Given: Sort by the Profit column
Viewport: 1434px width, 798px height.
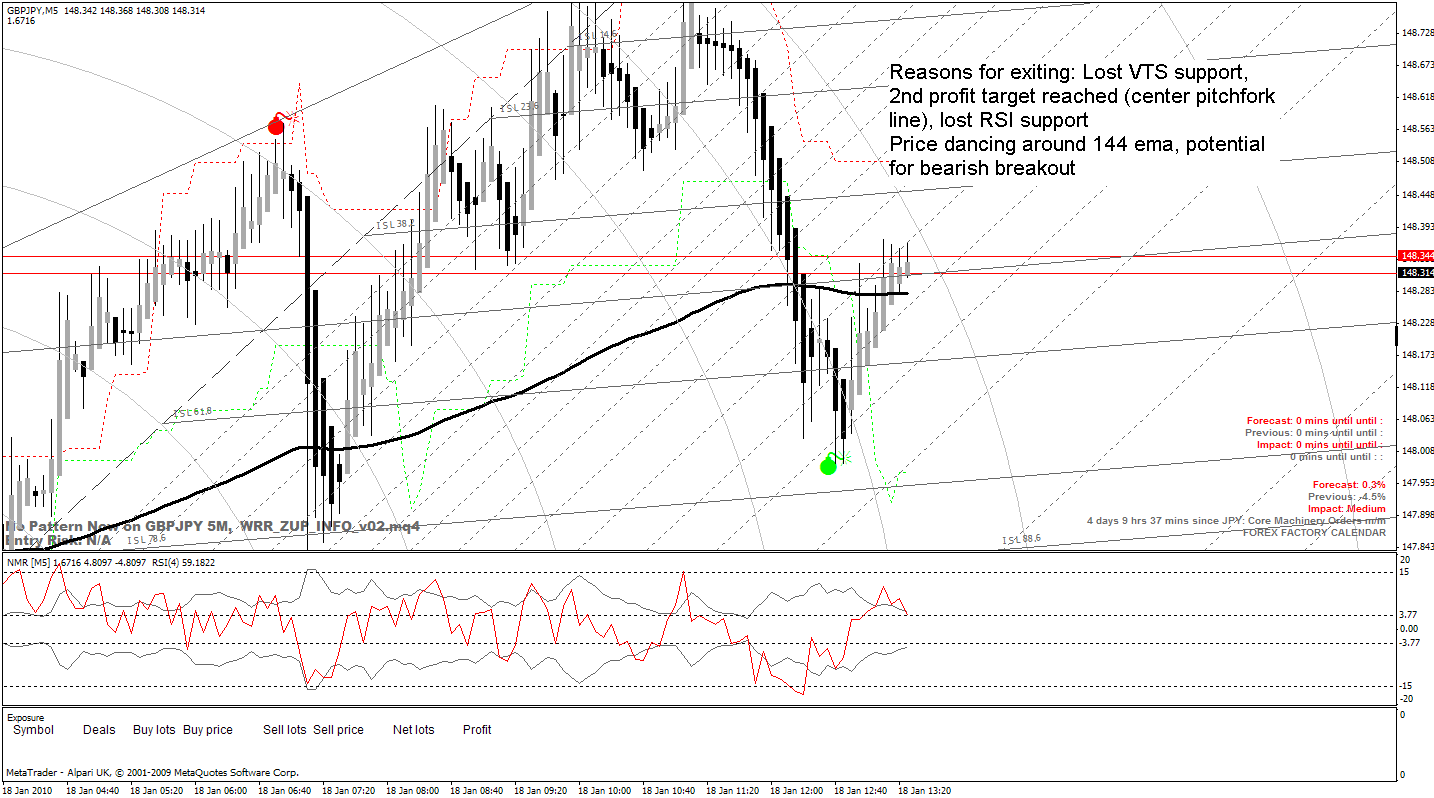Looking at the screenshot, I should 477,730.
